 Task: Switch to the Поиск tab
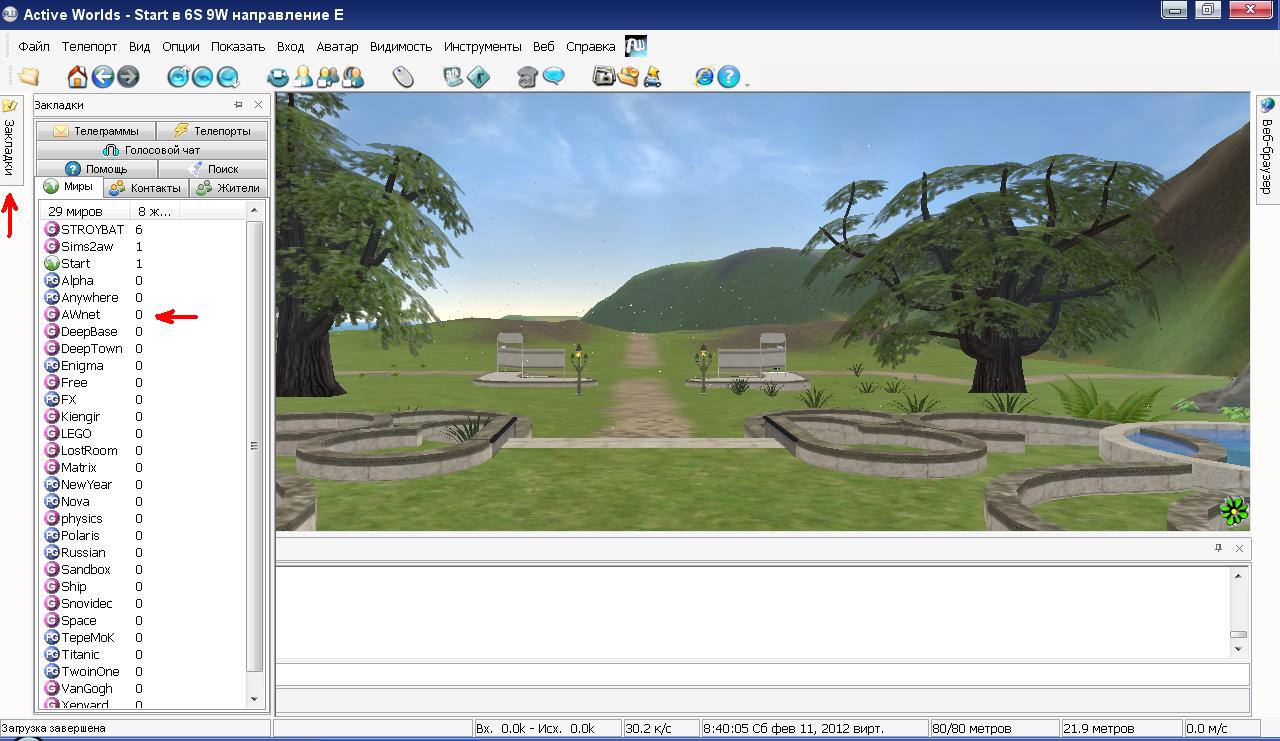tap(213, 169)
